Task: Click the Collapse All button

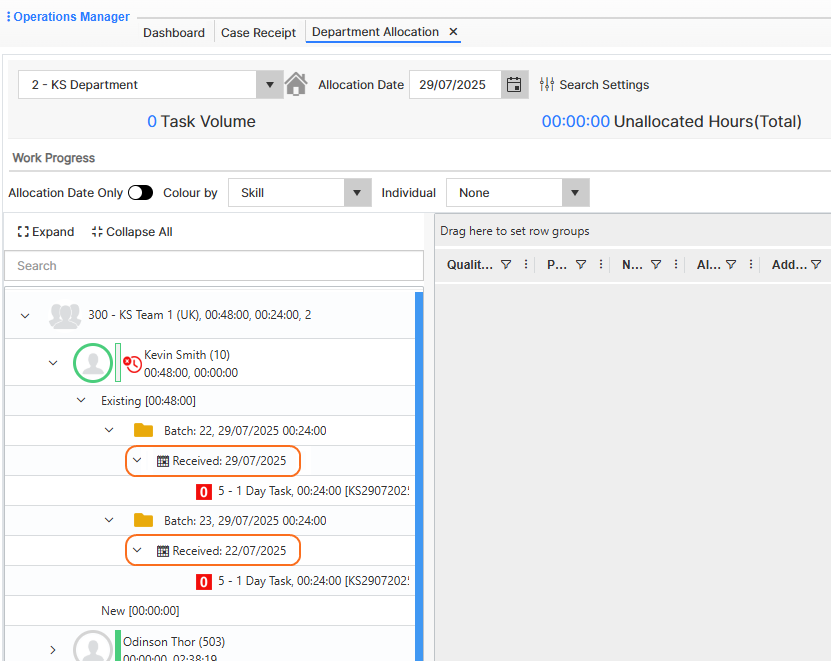Action: tap(131, 231)
